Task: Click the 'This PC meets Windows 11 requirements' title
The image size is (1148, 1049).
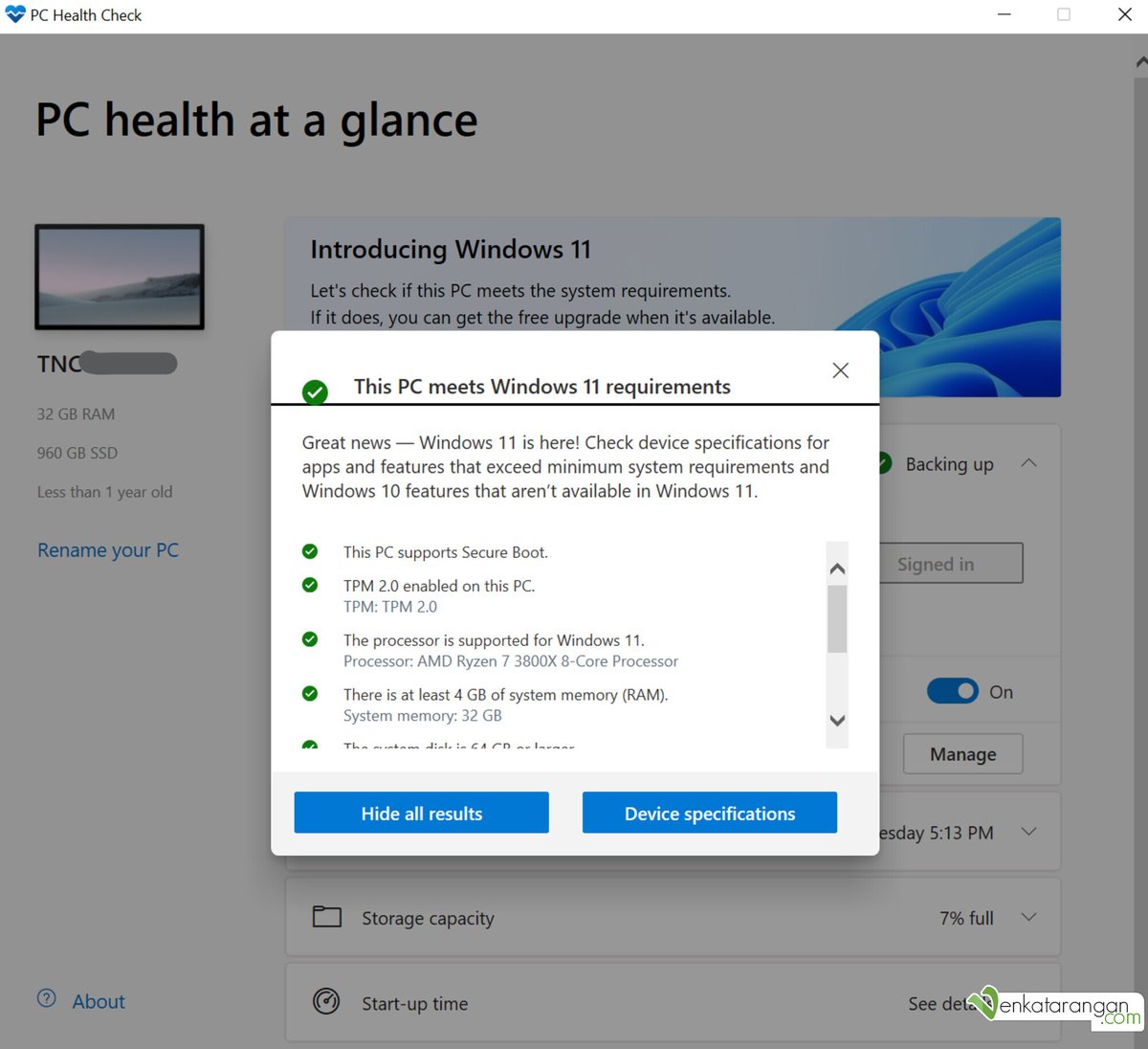Action: point(542,387)
